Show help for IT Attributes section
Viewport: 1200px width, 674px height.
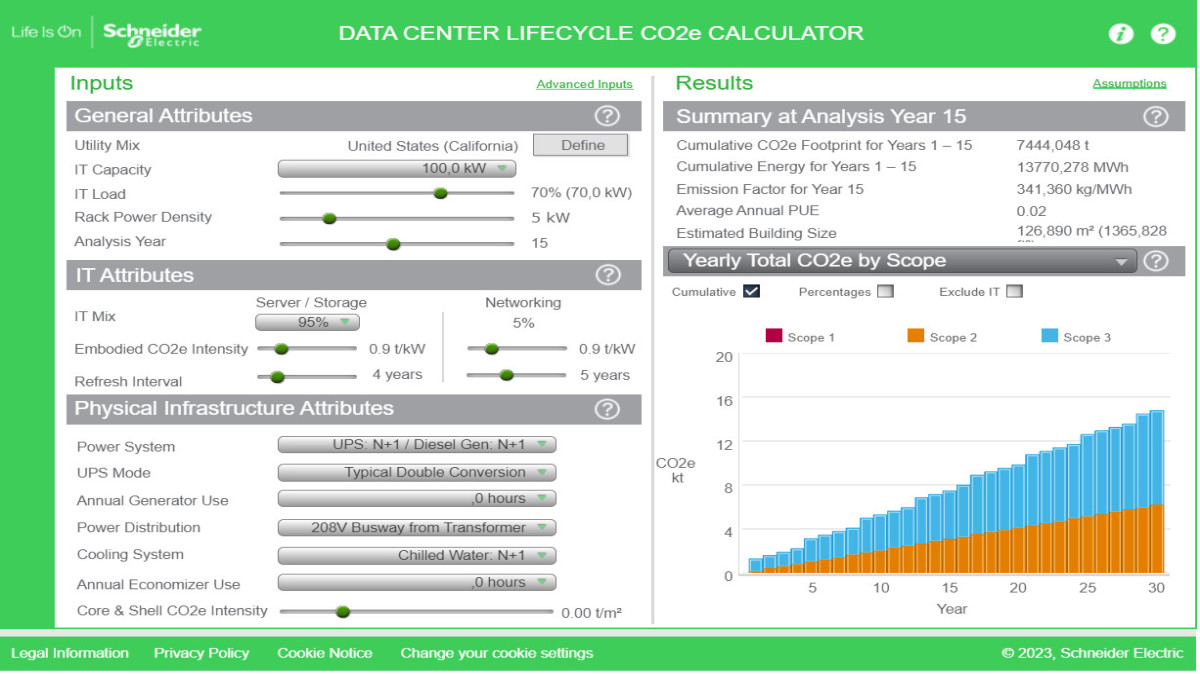click(x=607, y=275)
